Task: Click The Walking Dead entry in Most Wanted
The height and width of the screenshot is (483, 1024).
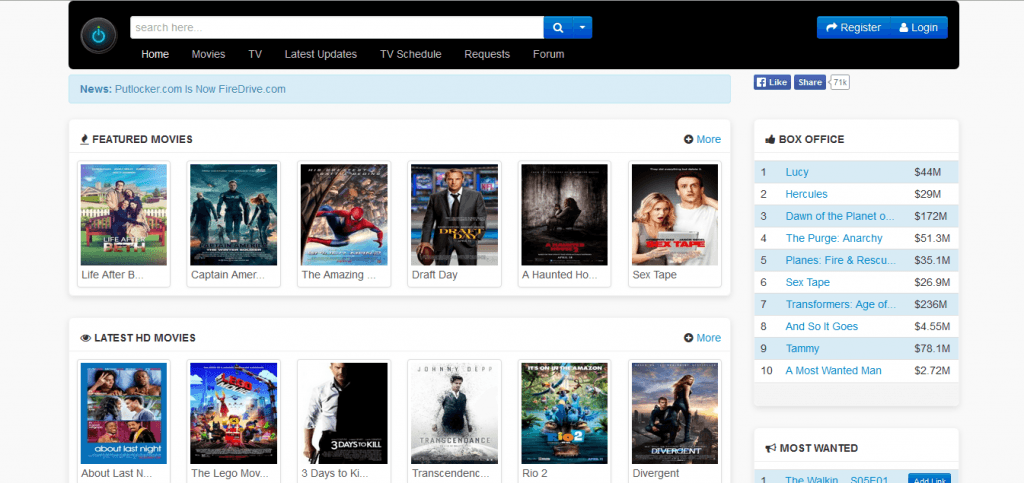Action: pyautogui.click(x=837, y=480)
